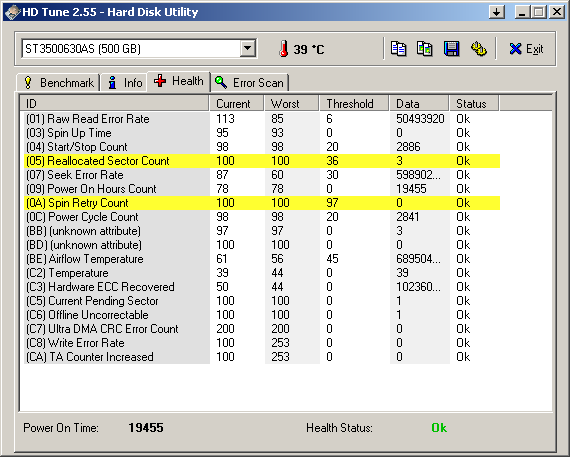Open options via the wrench icon
Viewport: 570px width, 457px height.
click(x=478, y=49)
